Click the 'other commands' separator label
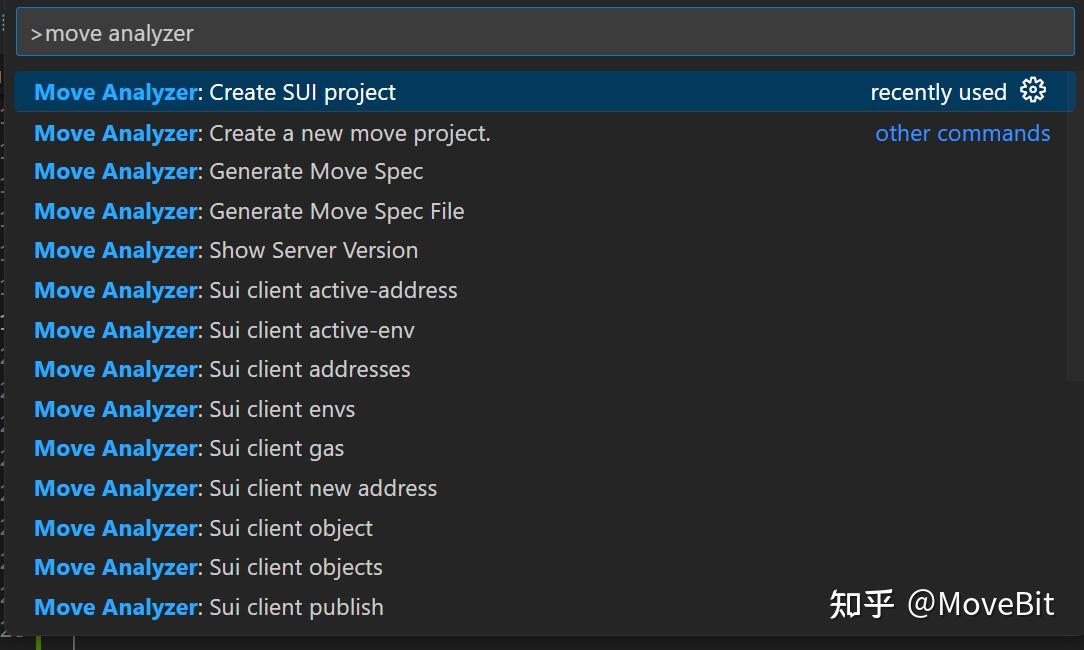 962,133
